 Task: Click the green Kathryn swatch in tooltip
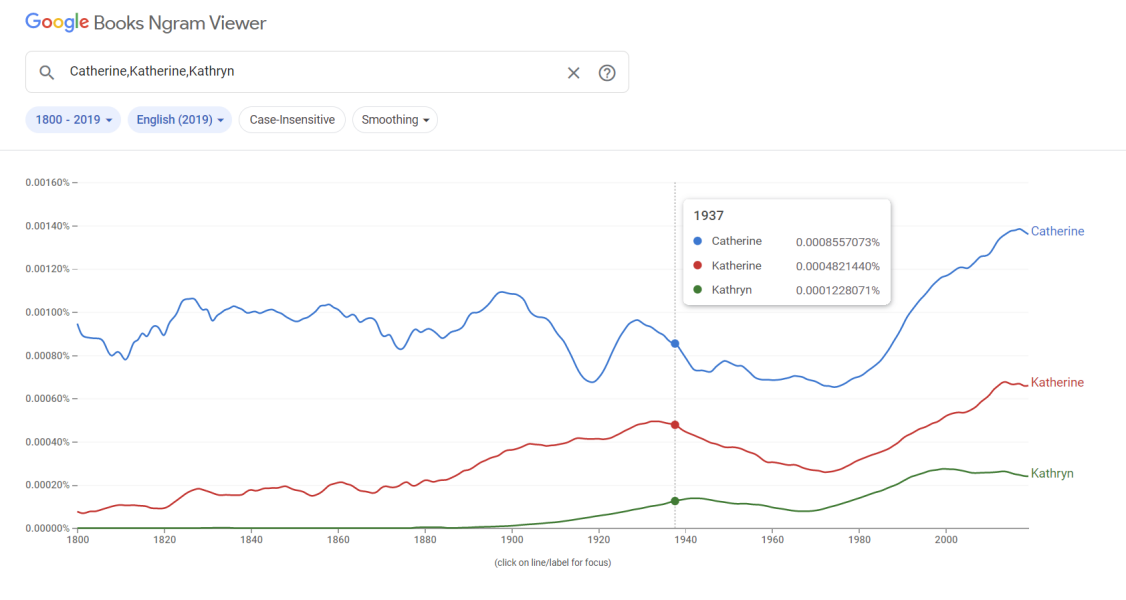pyautogui.click(x=697, y=290)
